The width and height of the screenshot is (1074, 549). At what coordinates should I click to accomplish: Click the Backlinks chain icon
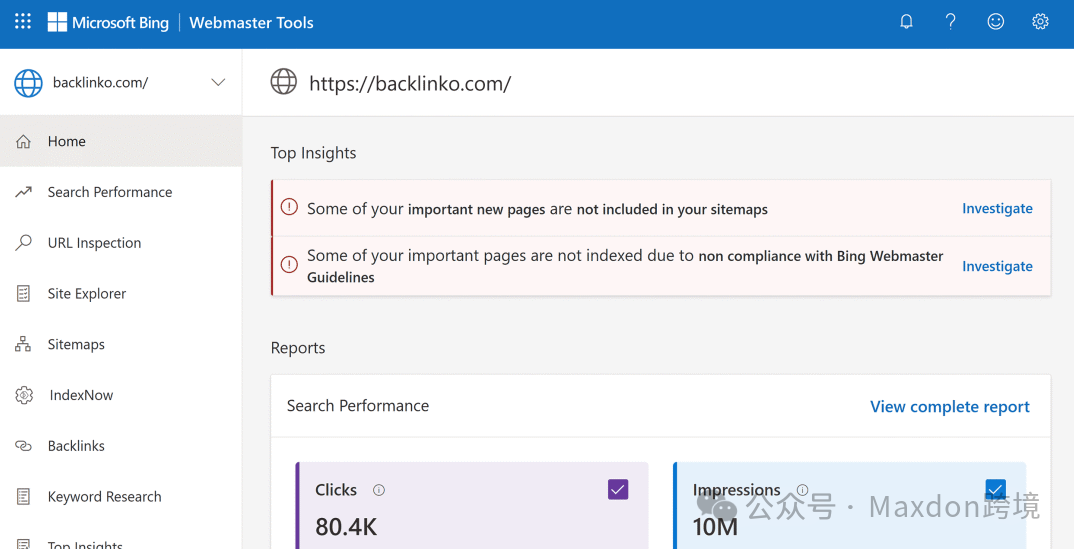coord(23,446)
